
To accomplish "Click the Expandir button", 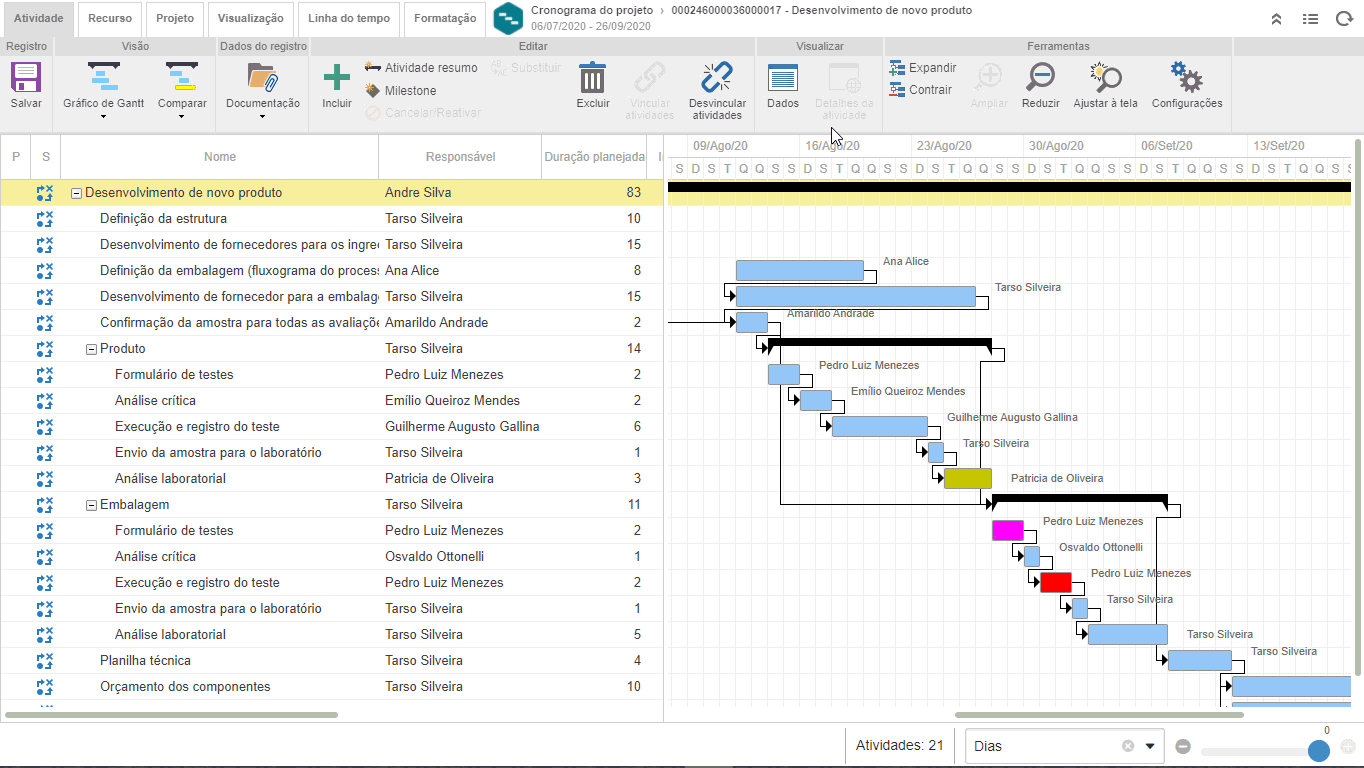I will click(922, 68).
